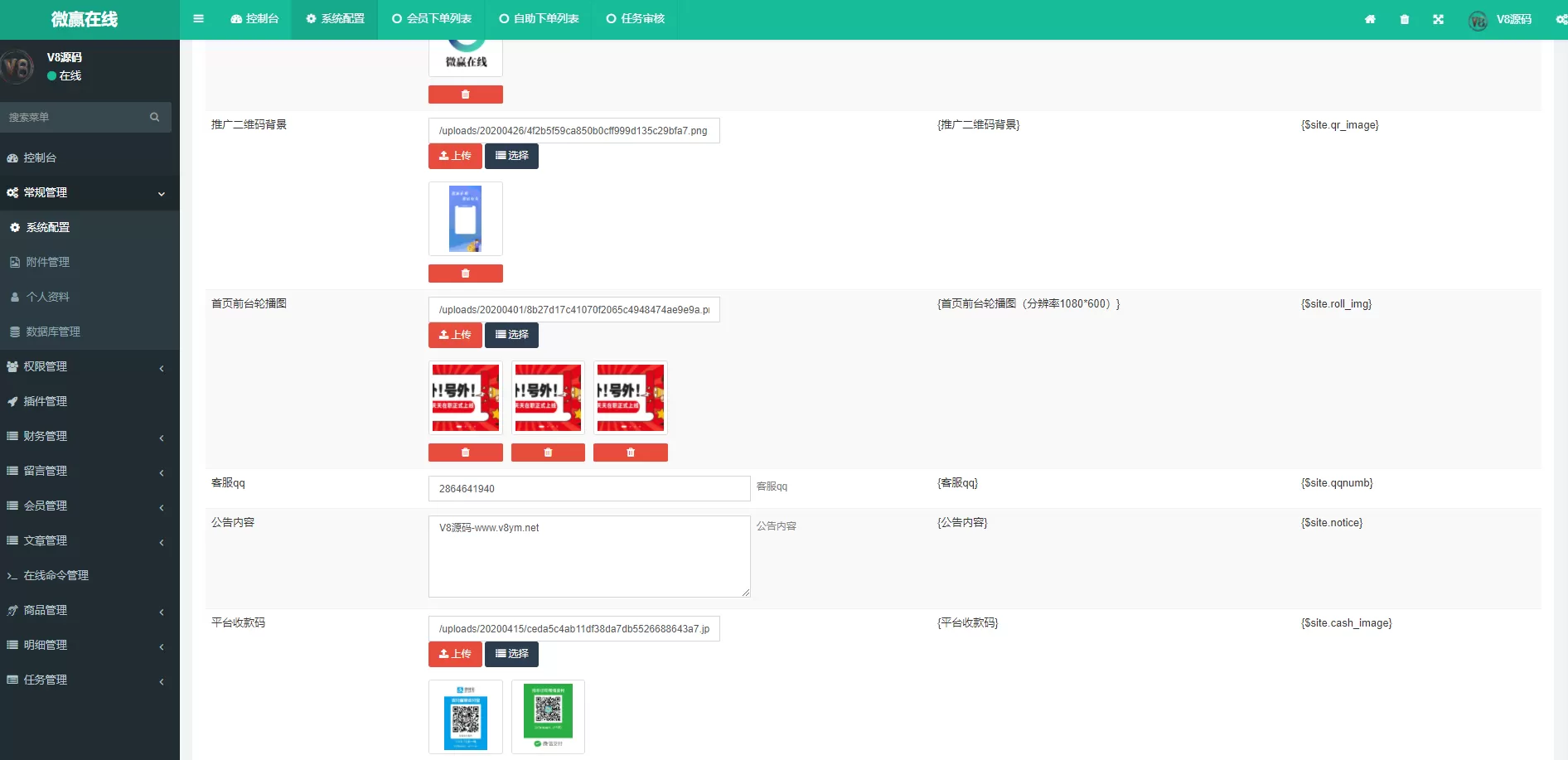Toggle fullscreen icon in top bar
The width and height of the screenshot is (1568, 760).
point(1438,19)
